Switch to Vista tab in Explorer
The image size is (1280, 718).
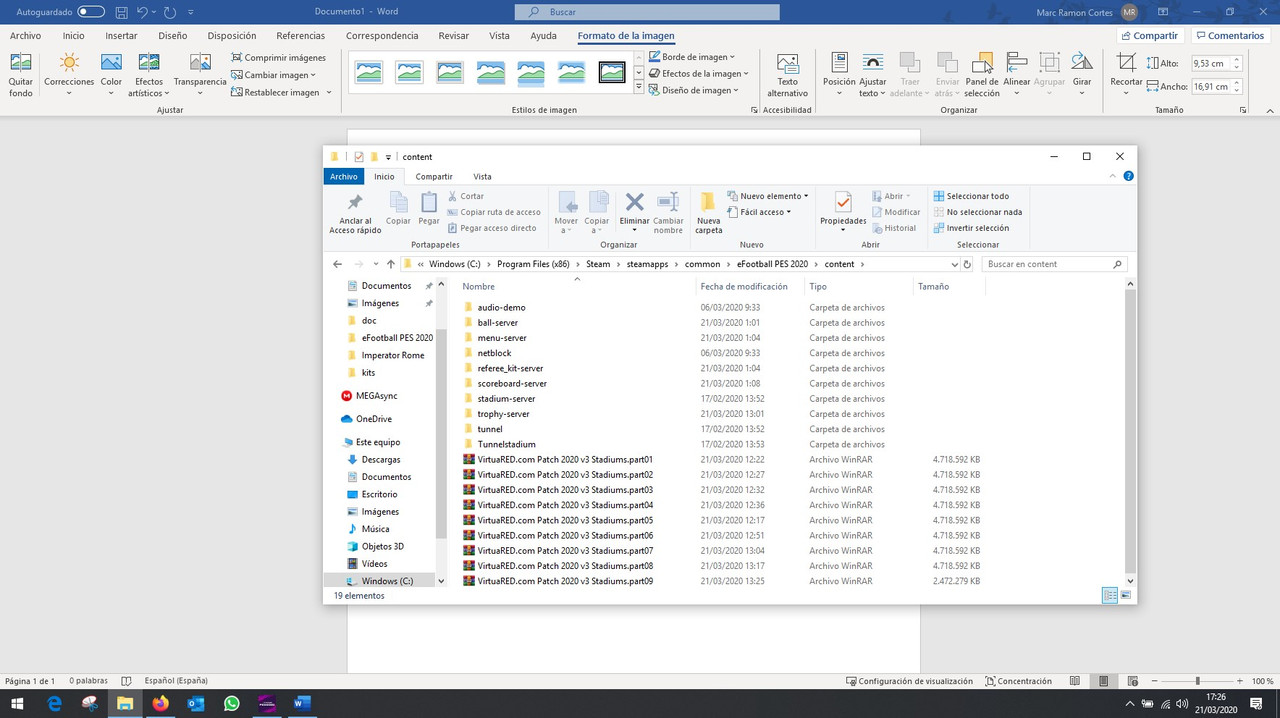point(482,176)
